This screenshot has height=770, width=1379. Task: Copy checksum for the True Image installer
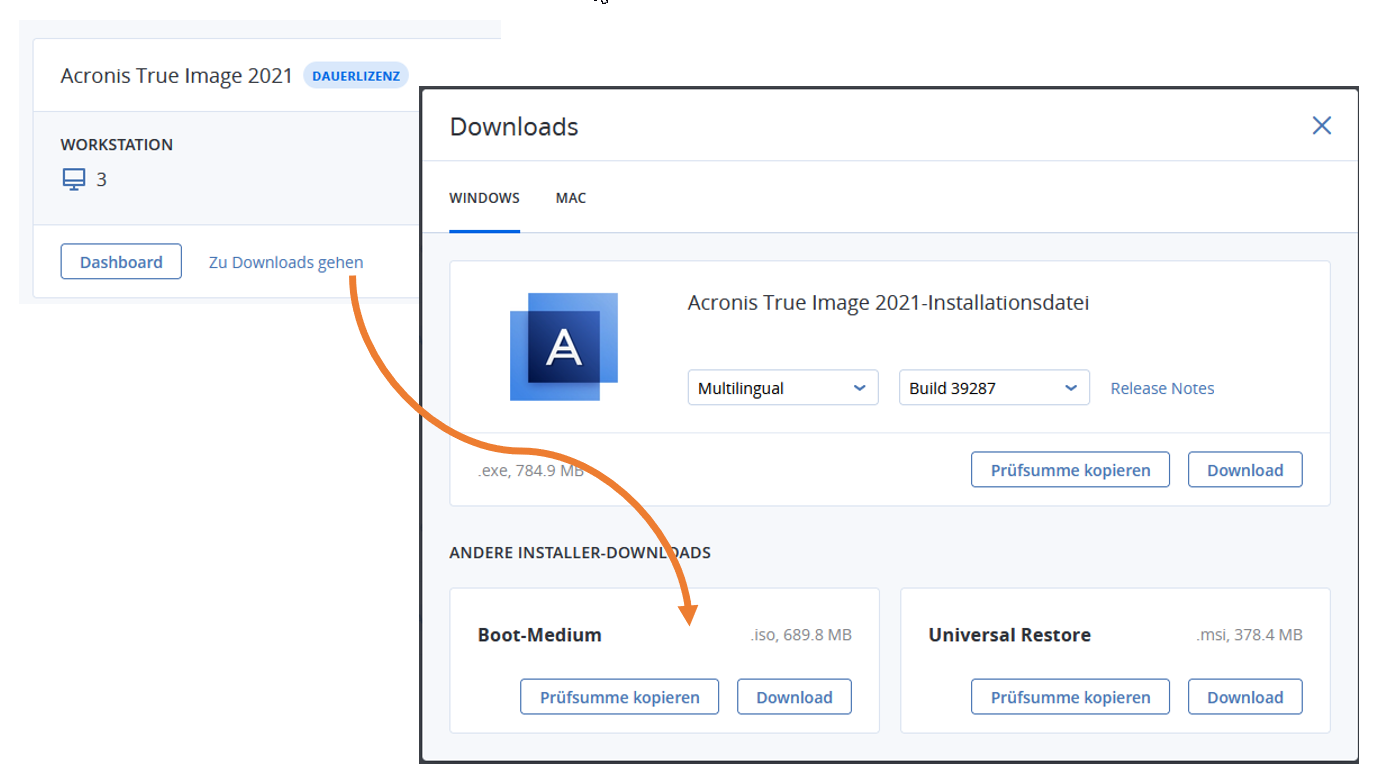pyautogui.click(x=1070, y=470)
